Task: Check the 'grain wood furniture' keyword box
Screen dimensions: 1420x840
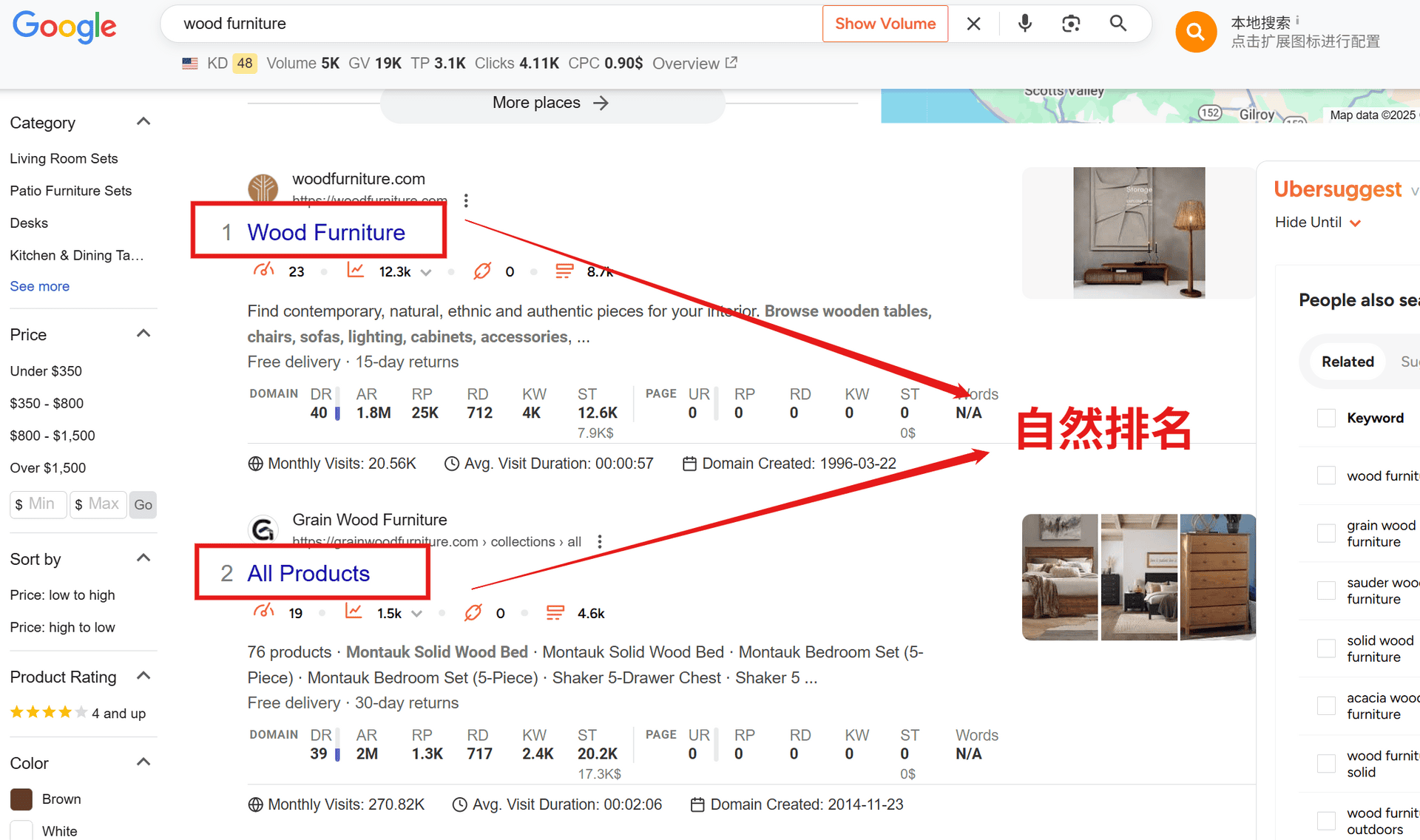Action: (1326, 533)
